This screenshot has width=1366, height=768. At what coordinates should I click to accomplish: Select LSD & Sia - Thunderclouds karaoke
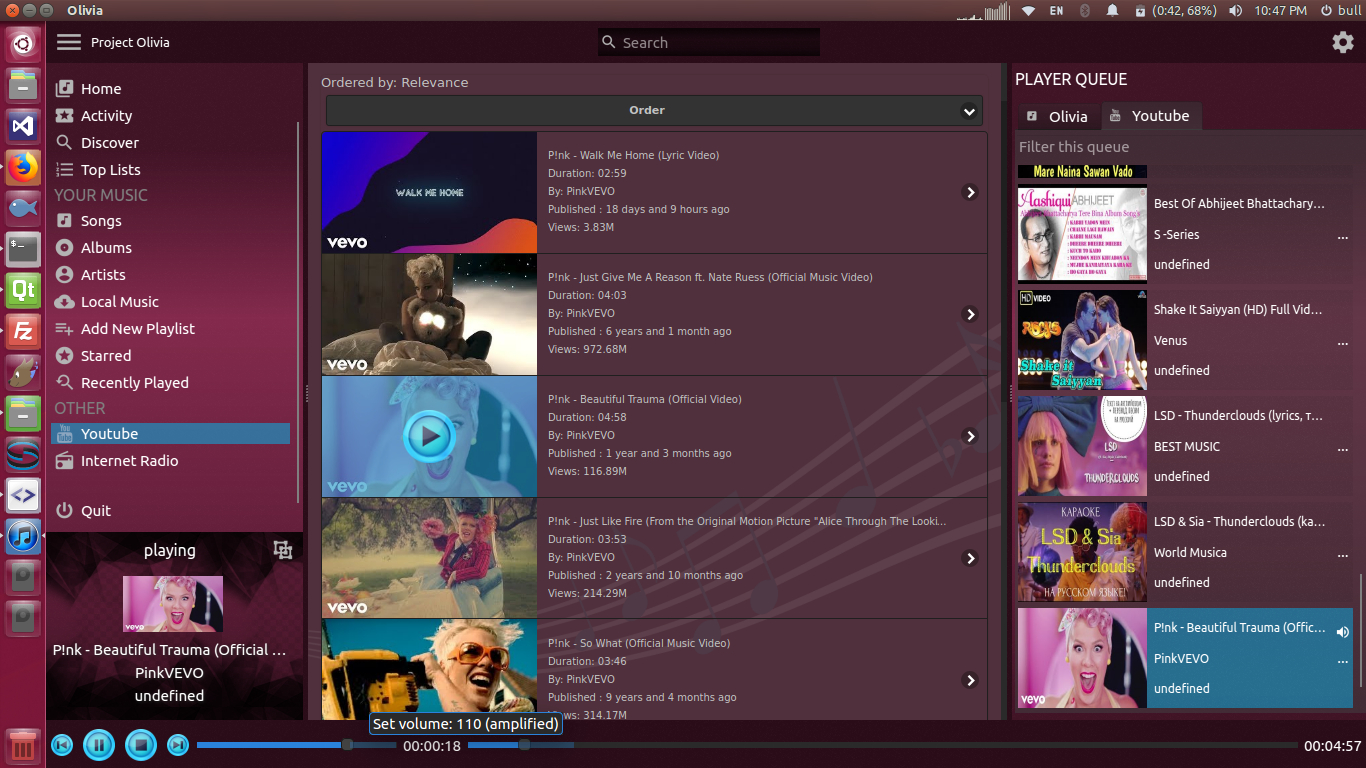pos(1185,552)
